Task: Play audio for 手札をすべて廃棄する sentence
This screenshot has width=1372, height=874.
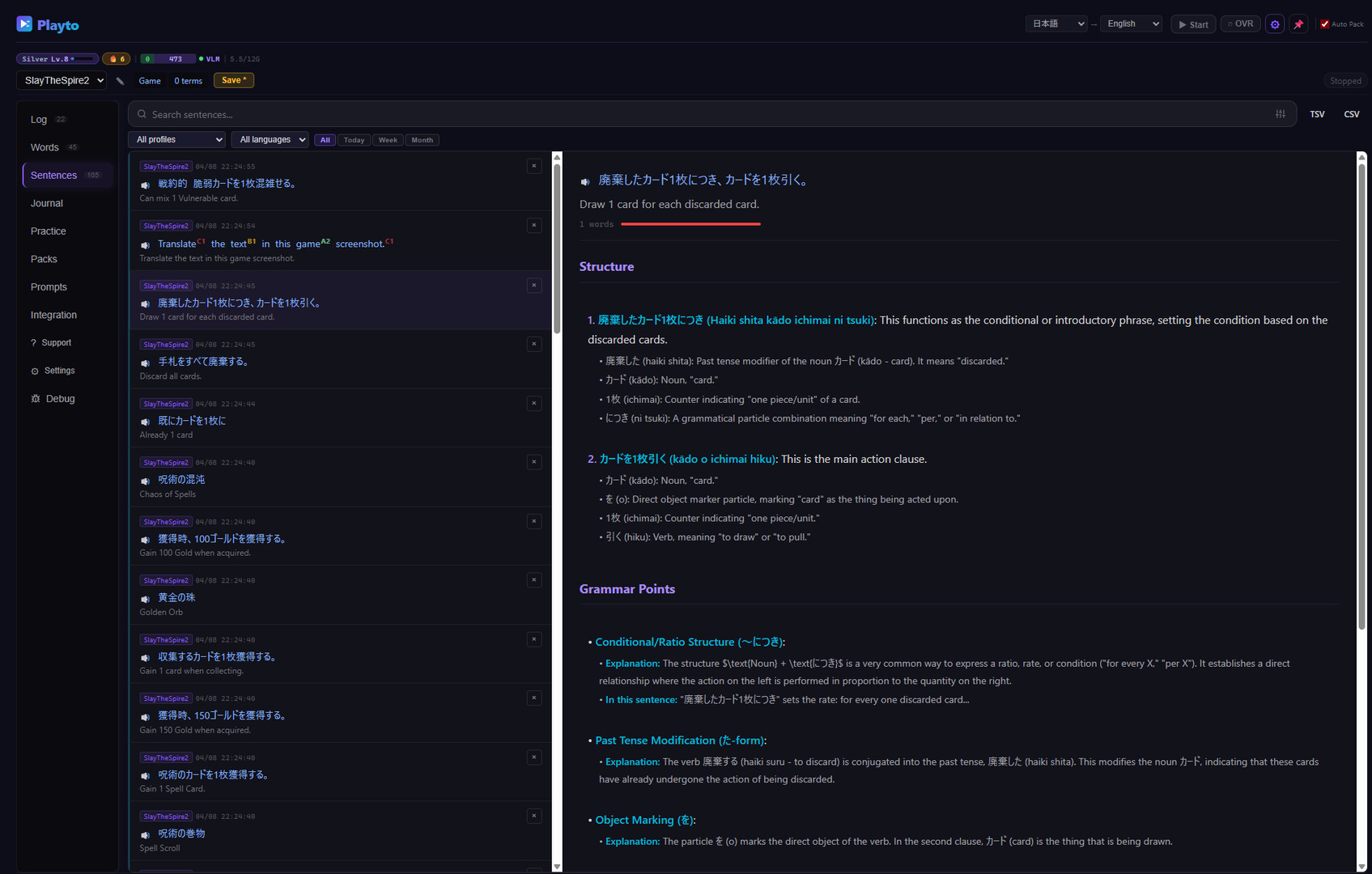Action: tap(146, 363)
